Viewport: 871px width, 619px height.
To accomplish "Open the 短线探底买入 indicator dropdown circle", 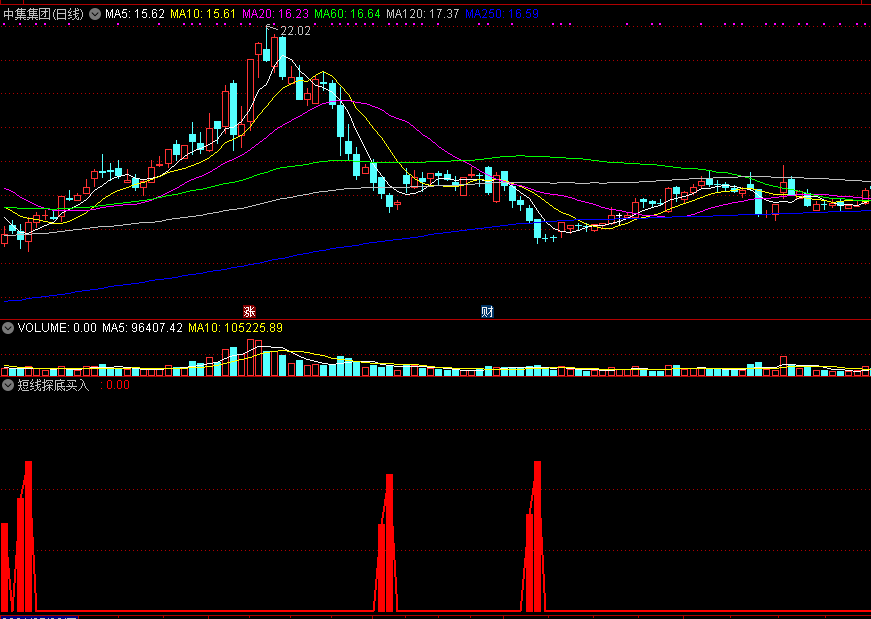I will (x=8, y=385).
